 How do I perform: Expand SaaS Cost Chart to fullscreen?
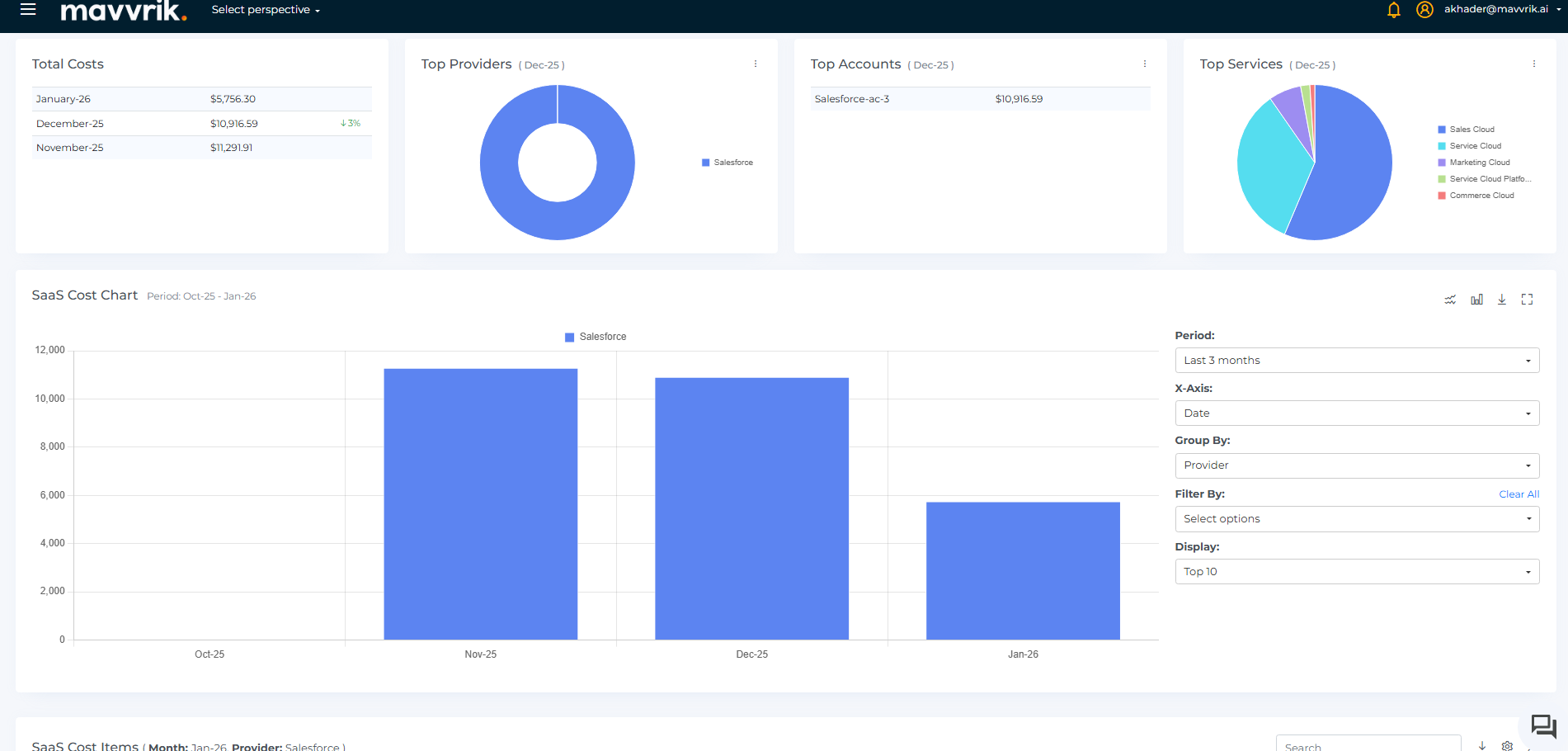(x=1527, y=300)
